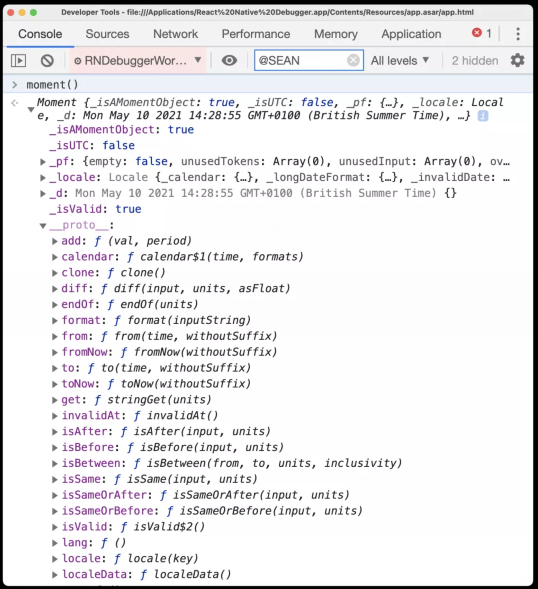Image resolution: width=538 pixels, height=589 pixels.
Task: Expand the isSameOrBefore function entry
Action: pos(55,511)
